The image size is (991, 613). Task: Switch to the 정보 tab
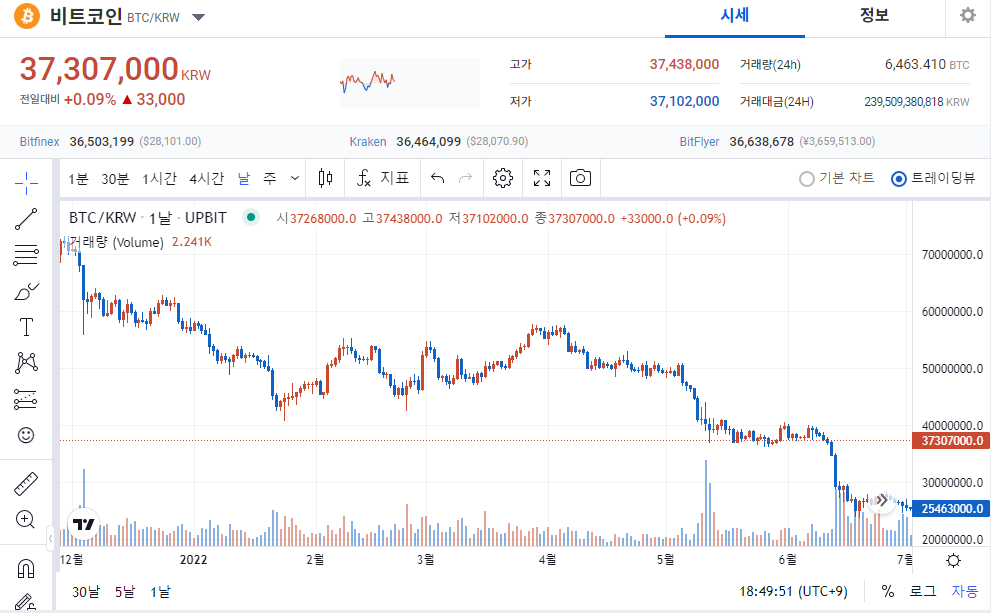tap(874, 16)
